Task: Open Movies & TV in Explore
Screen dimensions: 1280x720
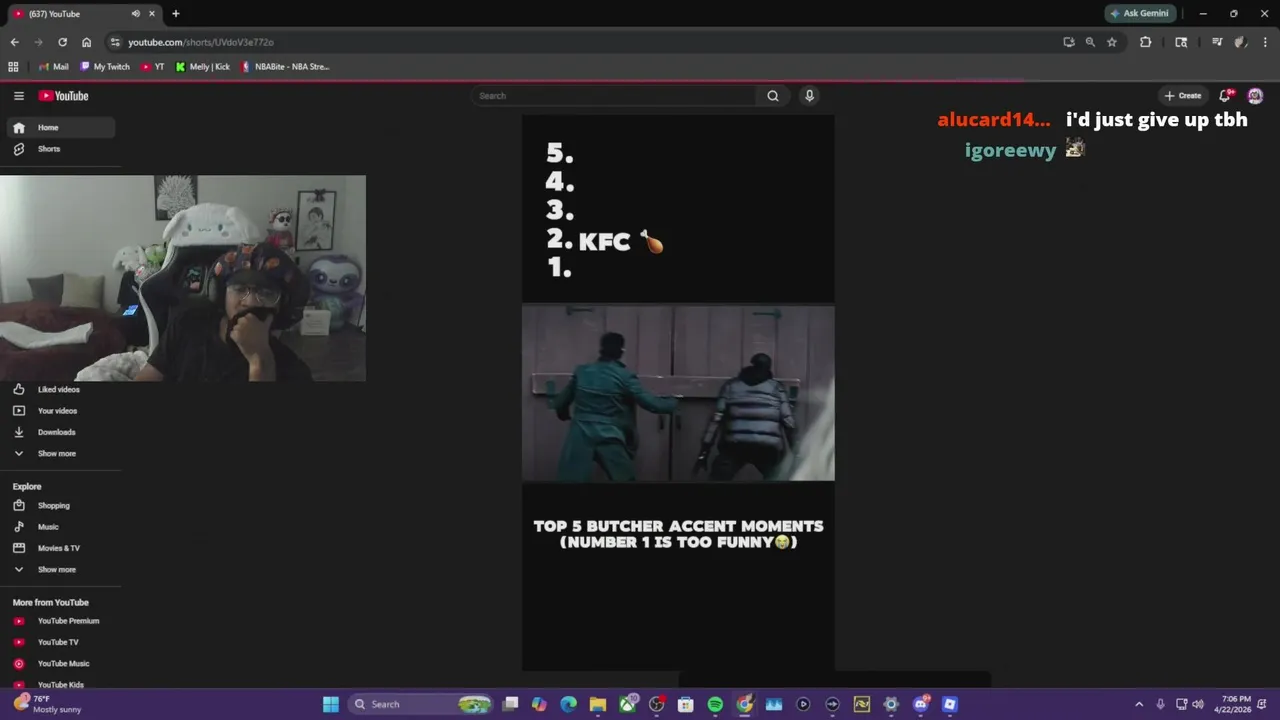Action: (60, 548)
